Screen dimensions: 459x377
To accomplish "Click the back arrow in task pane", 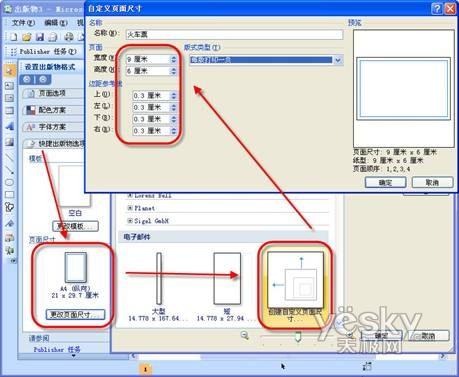I will [x=27, y=79].
